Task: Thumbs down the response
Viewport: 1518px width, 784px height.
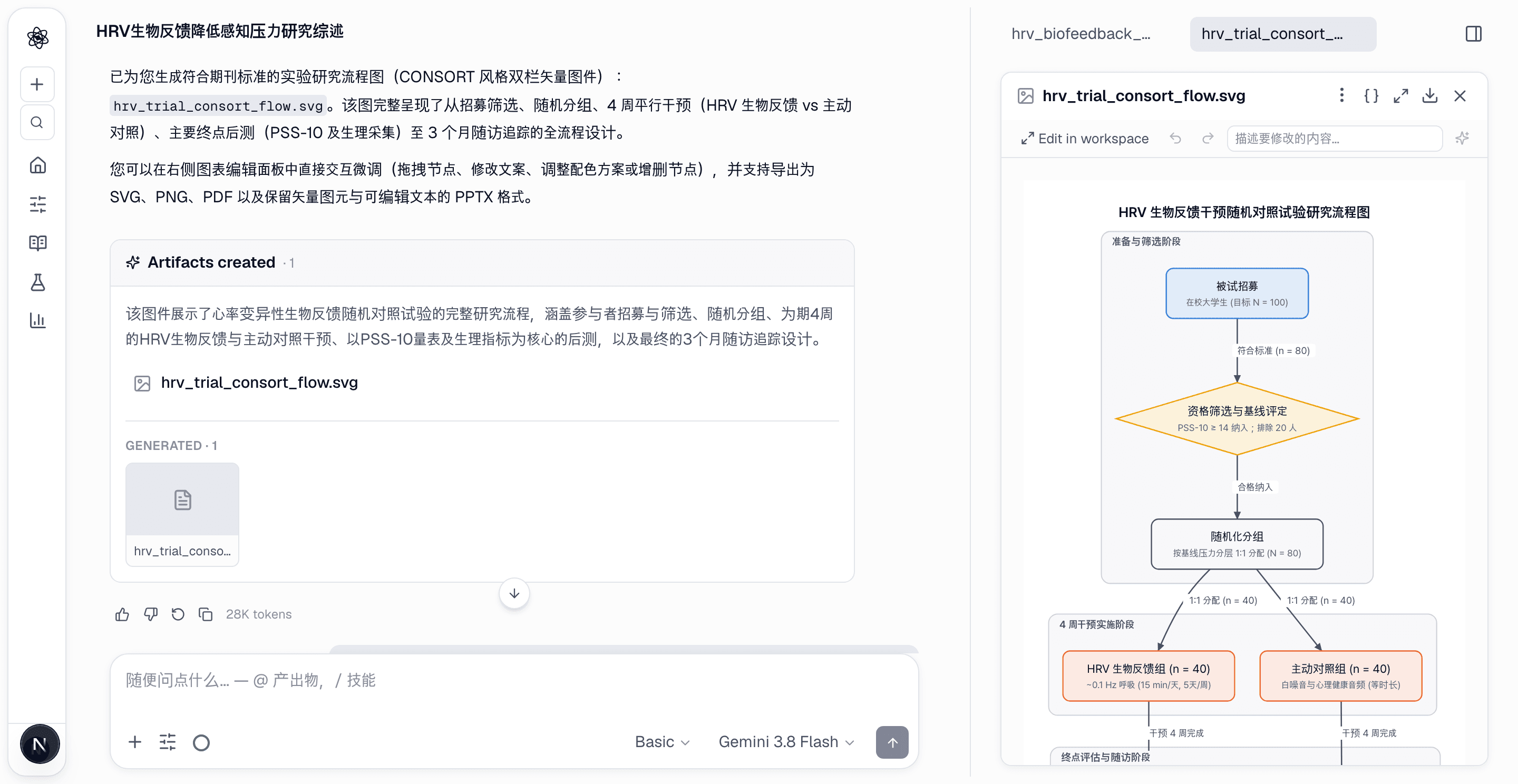Action: pos(151,614)
